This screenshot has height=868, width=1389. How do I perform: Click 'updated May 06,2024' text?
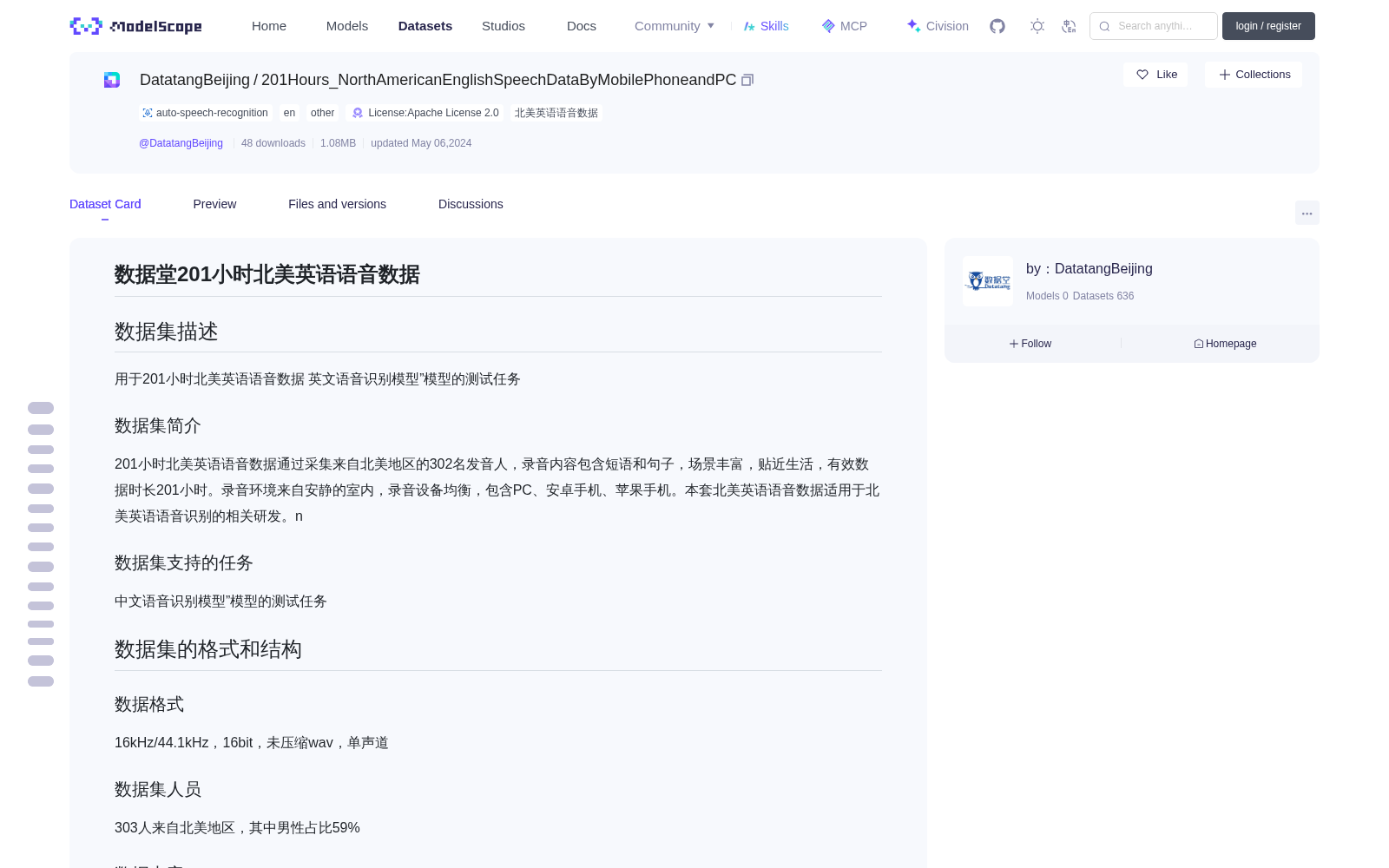click(x=421, y=143)
